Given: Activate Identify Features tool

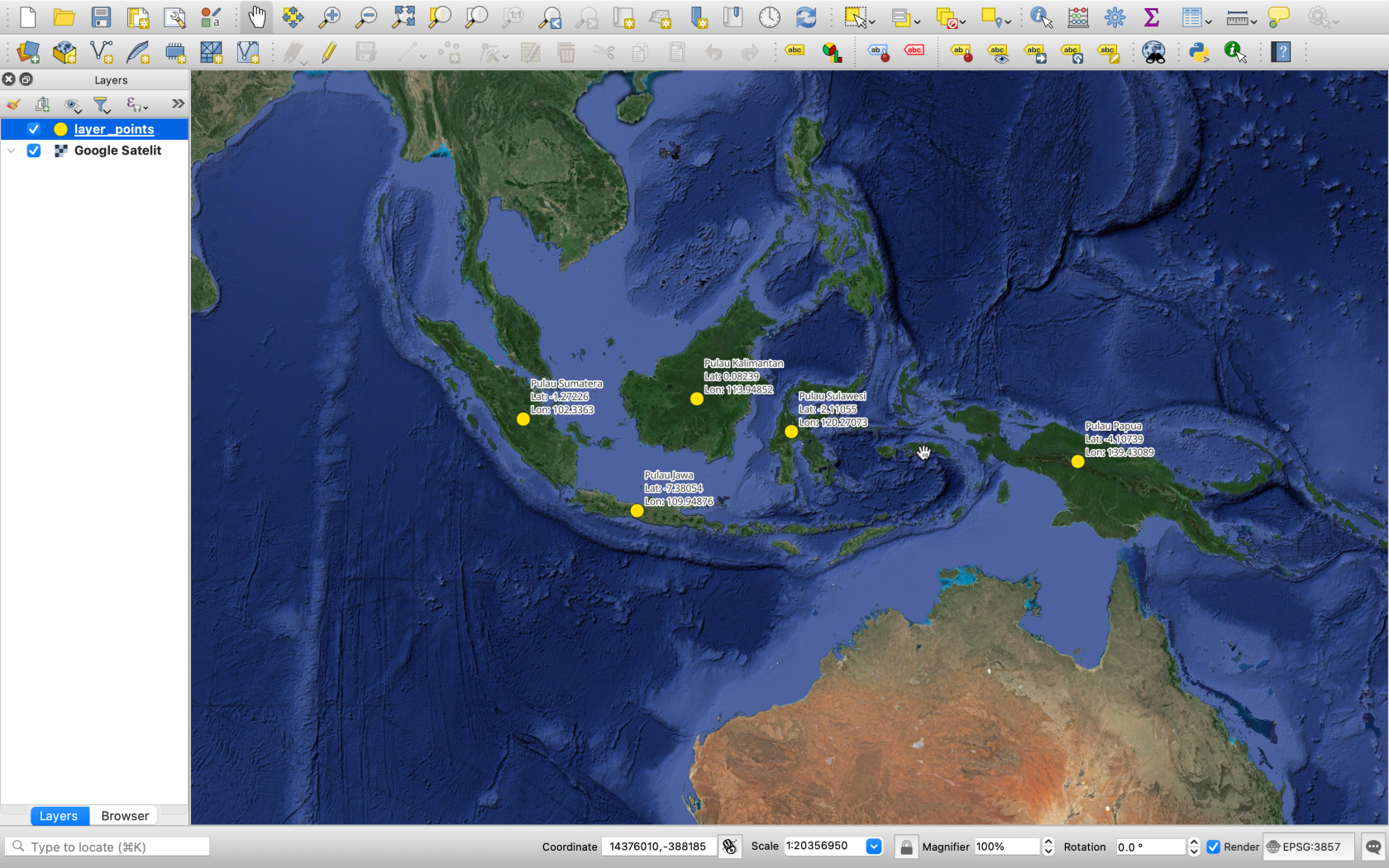Looking at the screenshot, I should (1041, 17).
